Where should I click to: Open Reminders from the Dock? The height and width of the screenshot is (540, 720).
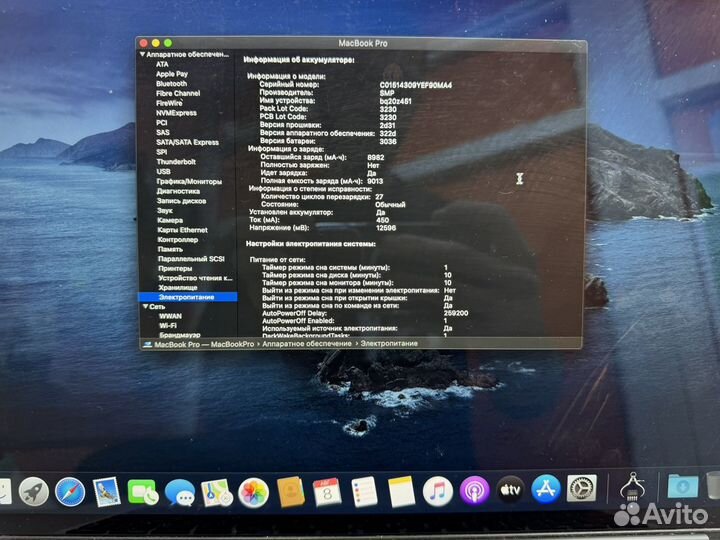pos(364,492)
